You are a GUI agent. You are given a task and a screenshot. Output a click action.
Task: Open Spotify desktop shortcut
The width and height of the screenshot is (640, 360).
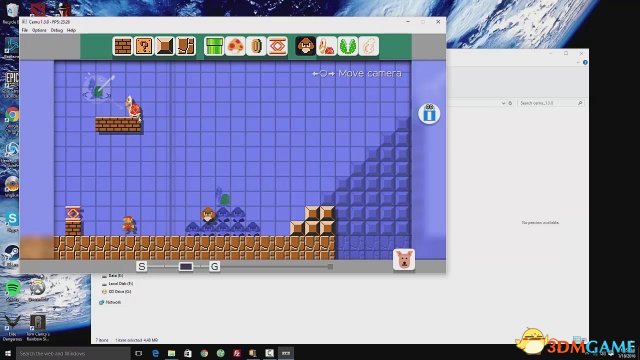pyautogui.click(x=12, y=291)
